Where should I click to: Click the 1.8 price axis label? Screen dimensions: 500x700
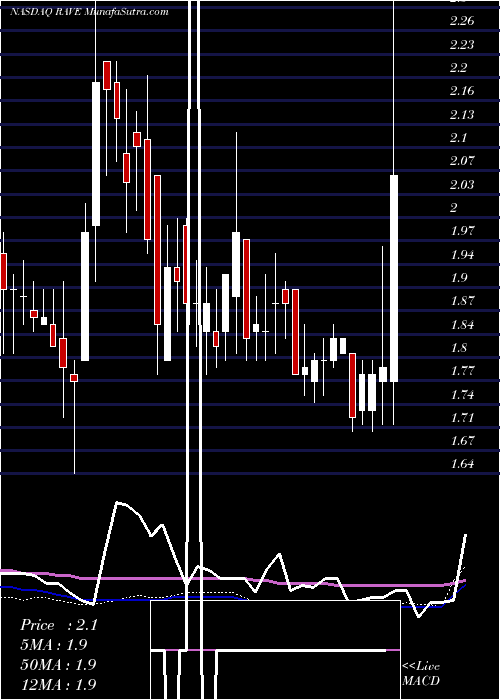coord(458,347)
